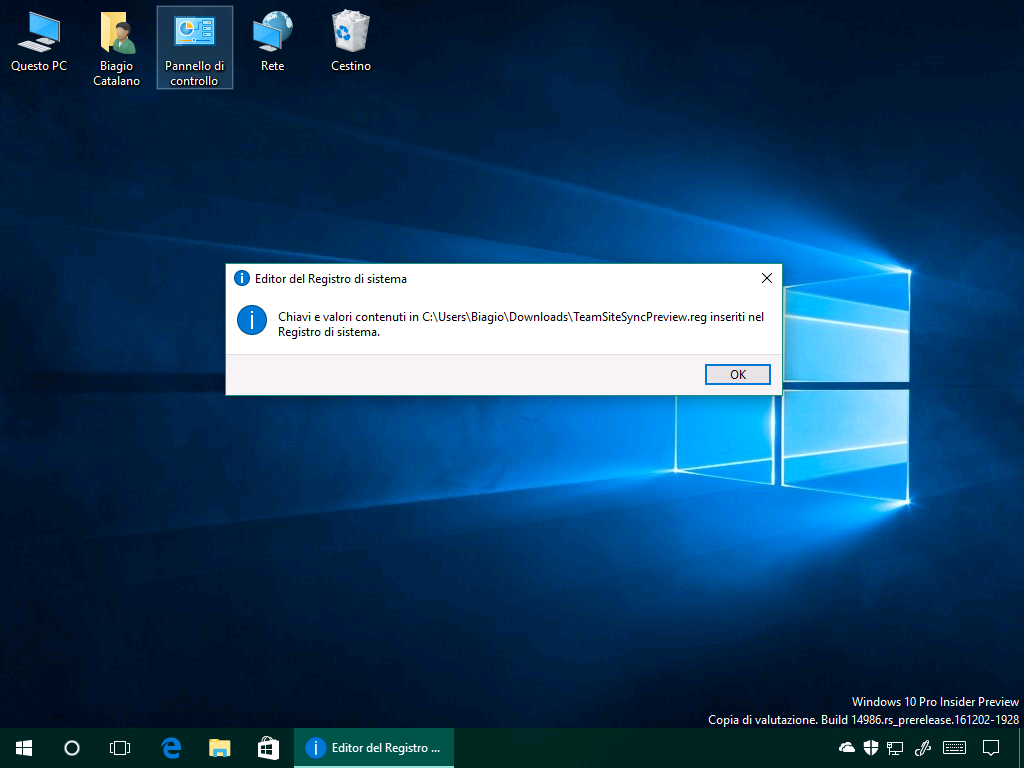Select the Pannello di controllo icon
Image resolution: width=1024 pixels, height=768 pixels.
click(x=195, y=49)
